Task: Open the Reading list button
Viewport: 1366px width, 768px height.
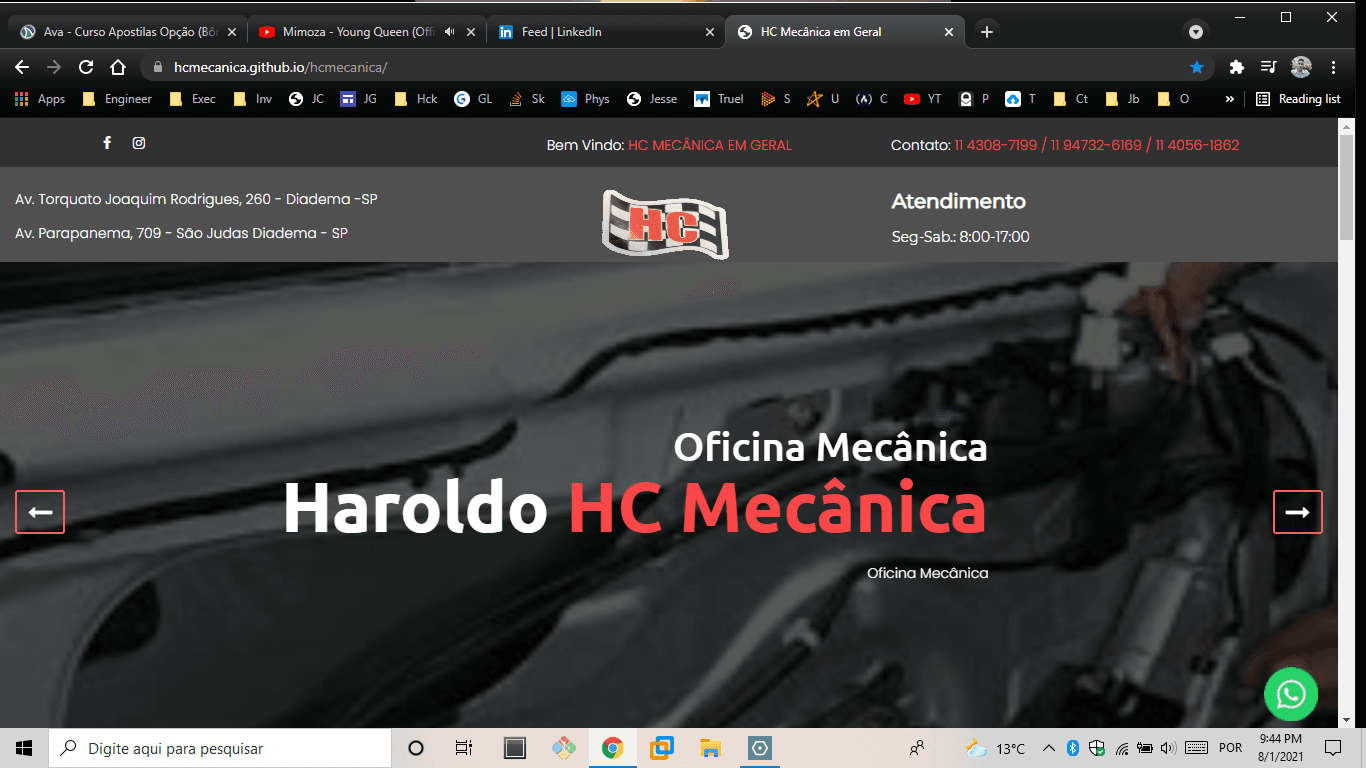Action: tap(1298, 99)
